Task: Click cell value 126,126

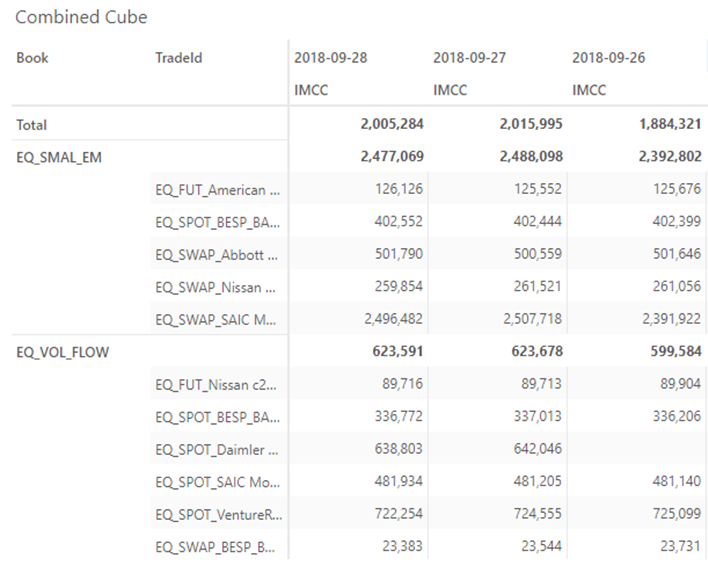Action: [x=399, y=189]
